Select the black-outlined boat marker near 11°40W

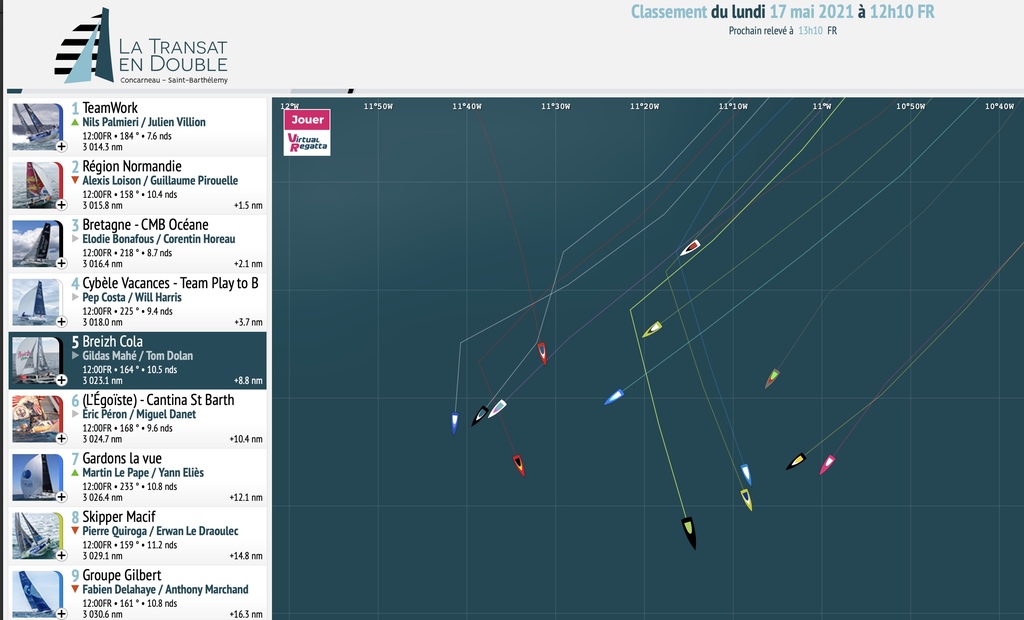click(480, 415)
